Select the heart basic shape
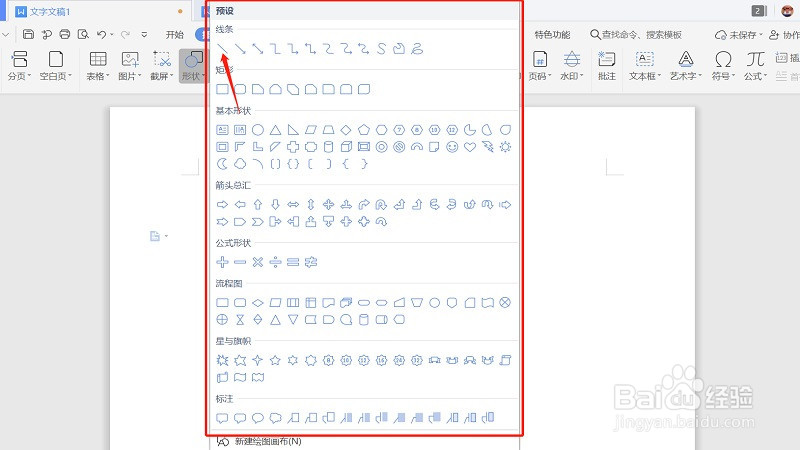800x450 pixels. pos(470,147)
